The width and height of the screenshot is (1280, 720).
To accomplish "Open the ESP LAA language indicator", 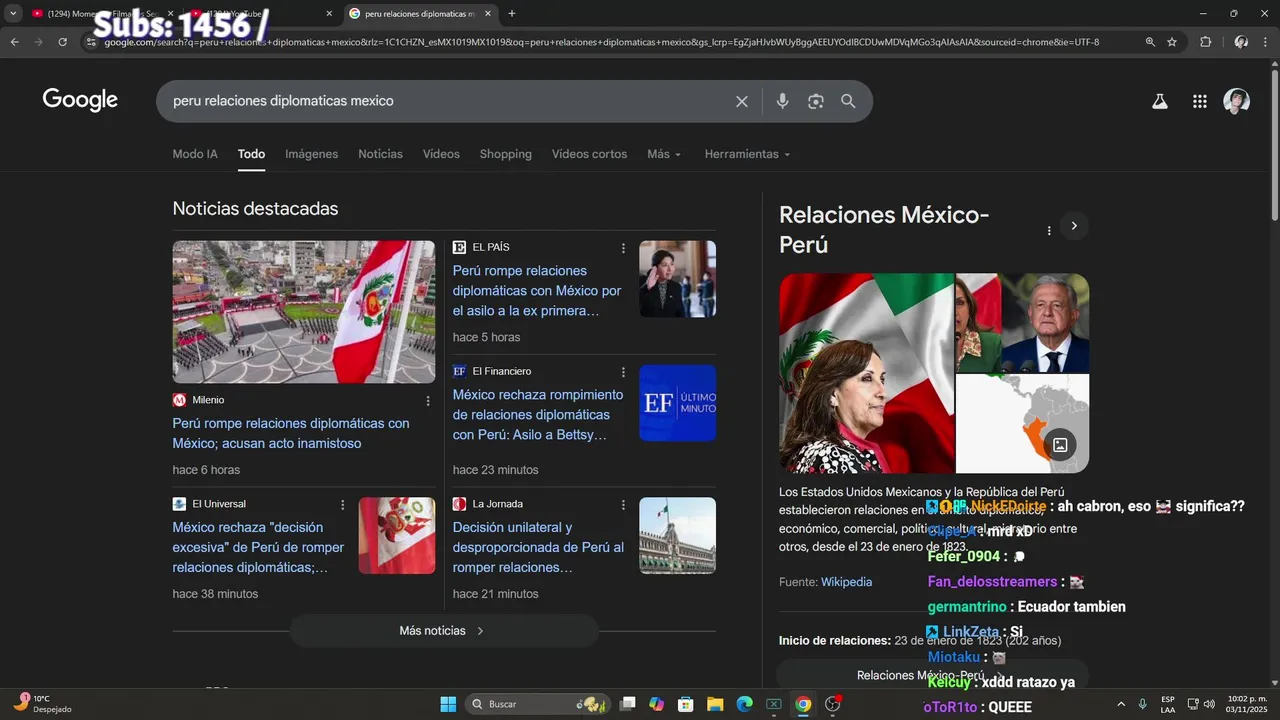I will click(1168, 704).
